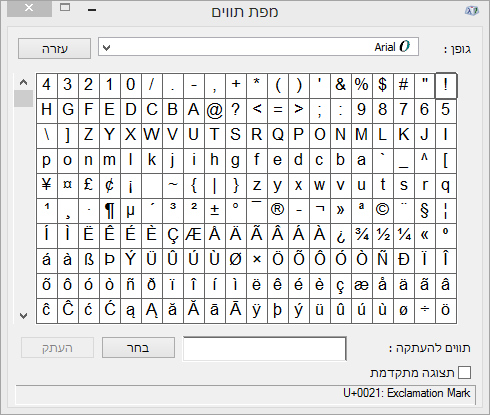This screenshot has height=415, width=490.
Task: Select the pilcrow ¶ symbol
Action: coord(110,211)
